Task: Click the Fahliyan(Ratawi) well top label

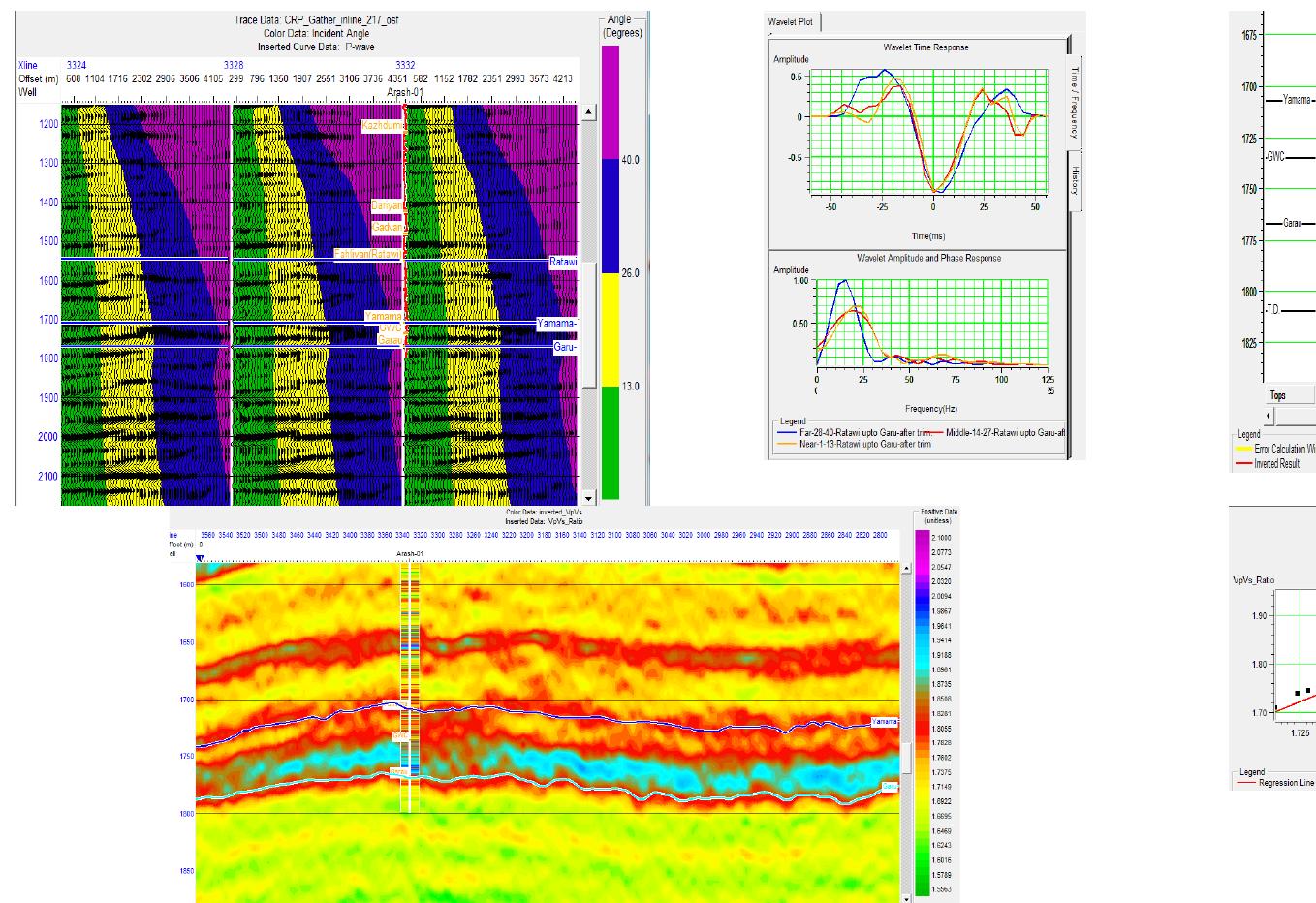Action: pyautogui.click(x=368, y=254)
